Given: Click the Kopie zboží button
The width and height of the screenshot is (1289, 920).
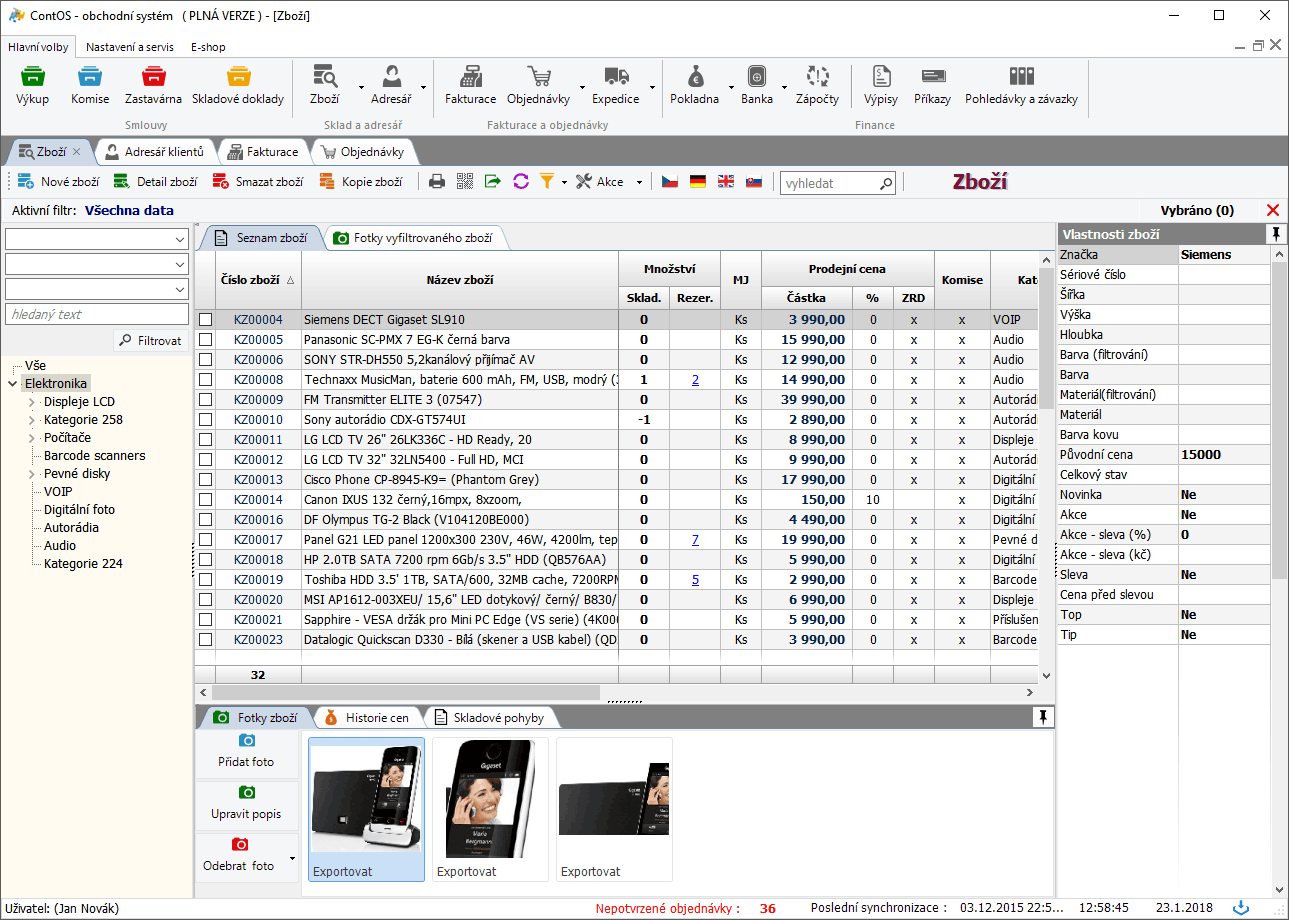Looking at the screenshot, I should pyautogui.click(x=360, y=182).
